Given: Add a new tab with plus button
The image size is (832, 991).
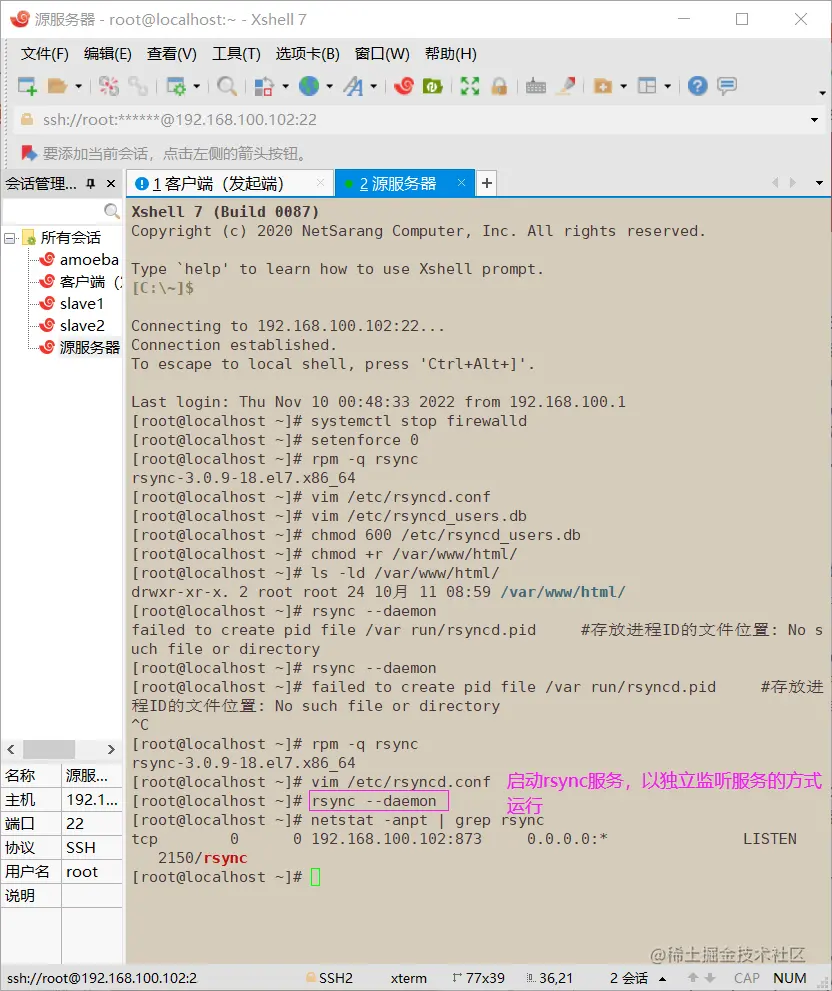Looking at the screenshot, I should [486, 183].
